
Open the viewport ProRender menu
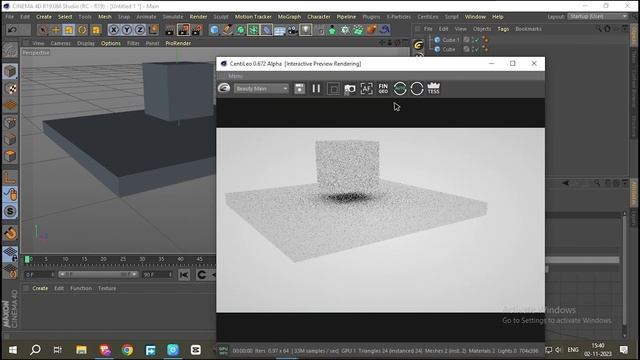point(178,43)
